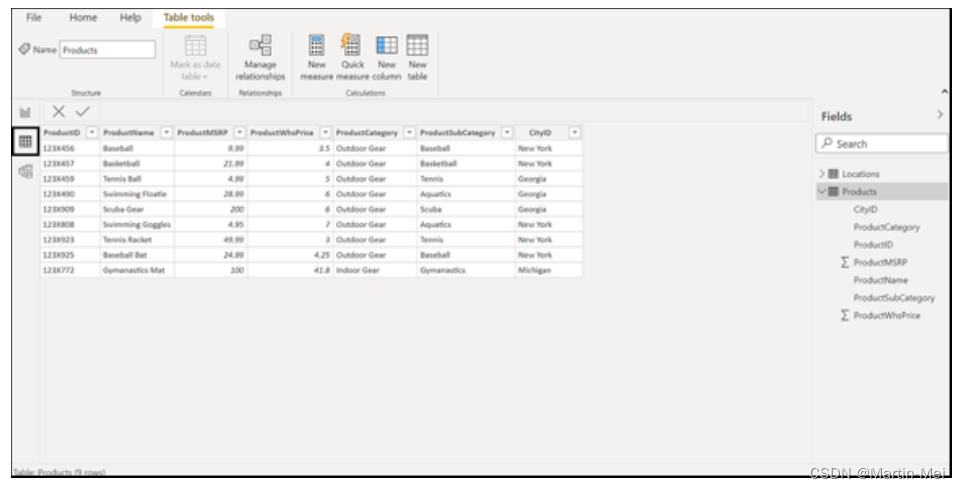
Task: Click the cell with value 41.8
Action: tap(290, 270)
